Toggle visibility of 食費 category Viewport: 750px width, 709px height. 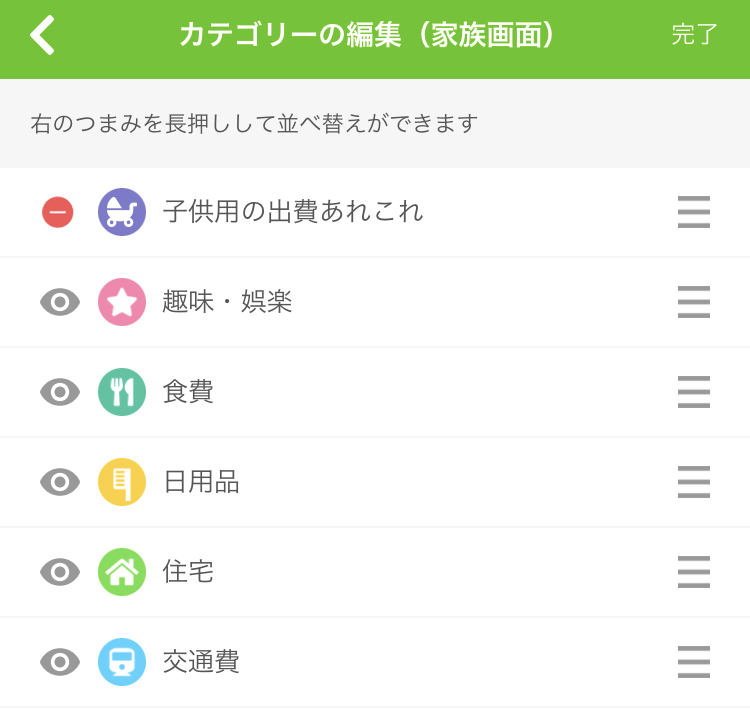click(x=60, y=392)
